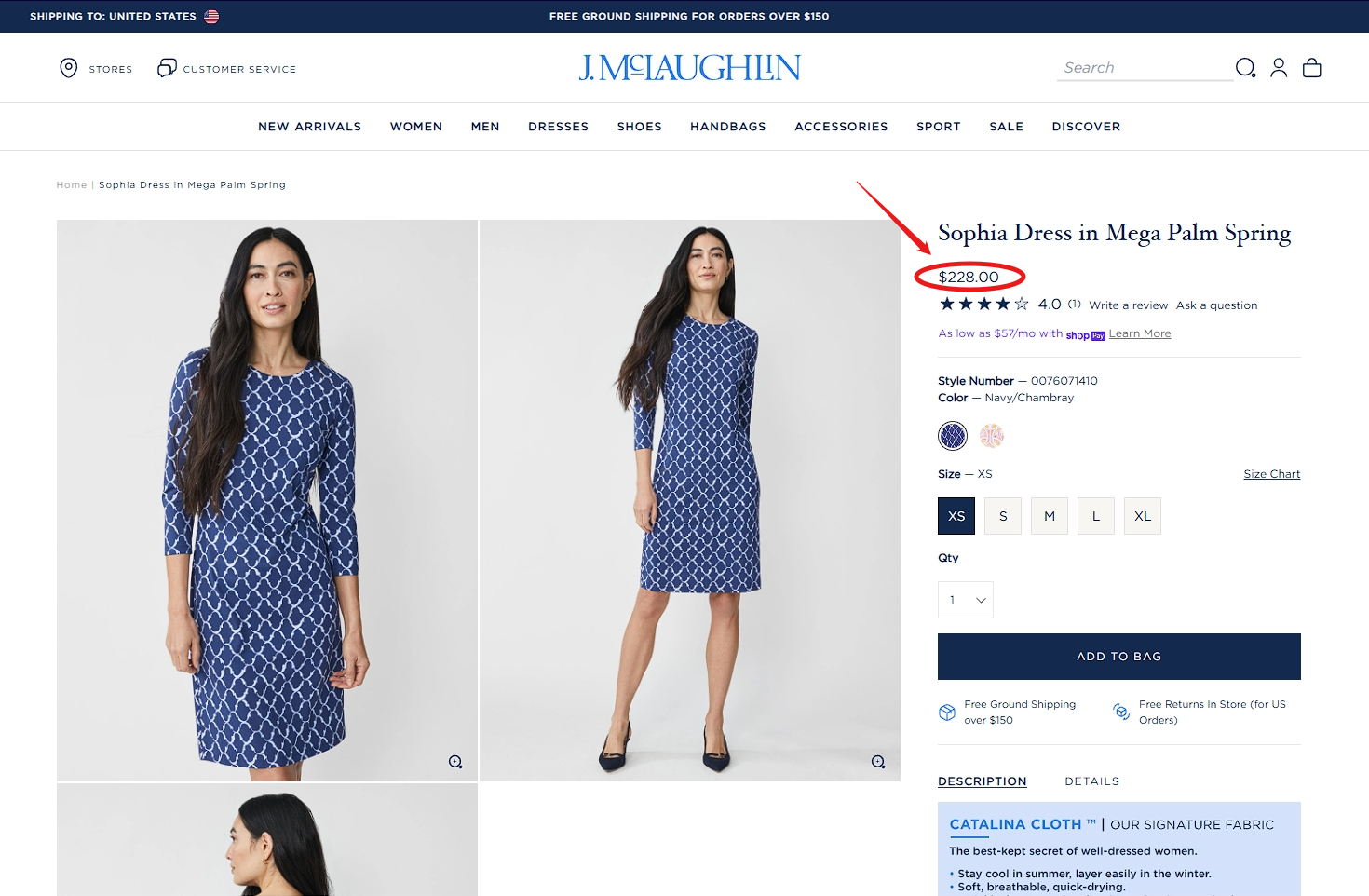Click the Search input field

point(1144,68)
